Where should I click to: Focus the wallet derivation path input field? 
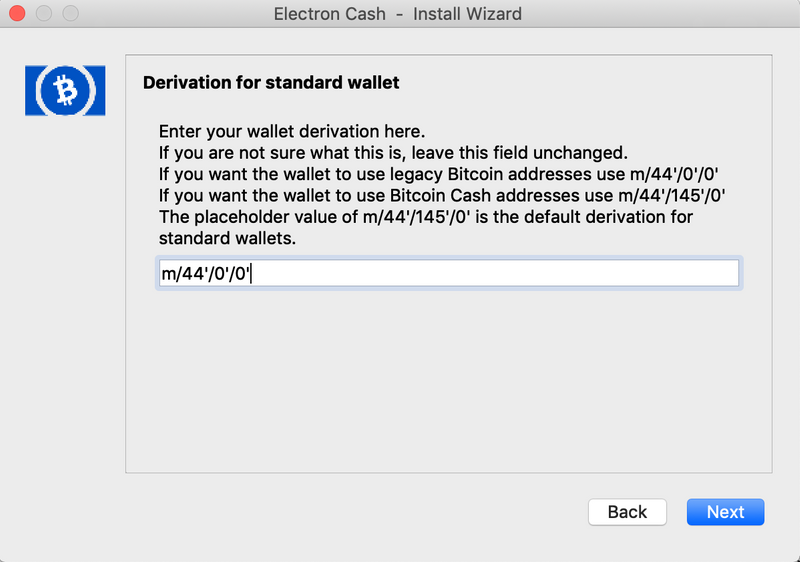pos(448,273)
